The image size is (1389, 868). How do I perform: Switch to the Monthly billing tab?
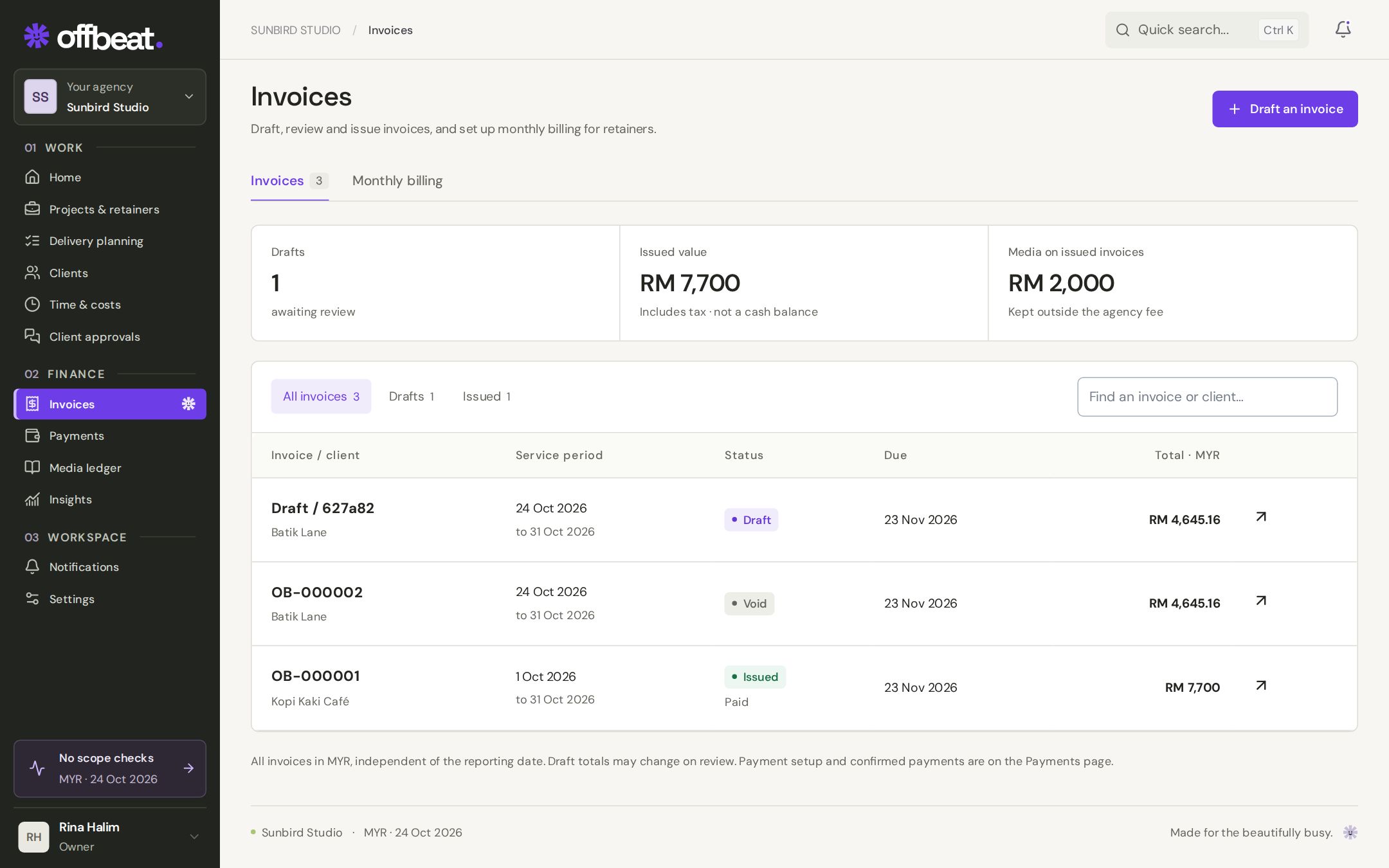pyautogui.click(x=397, y=181)
